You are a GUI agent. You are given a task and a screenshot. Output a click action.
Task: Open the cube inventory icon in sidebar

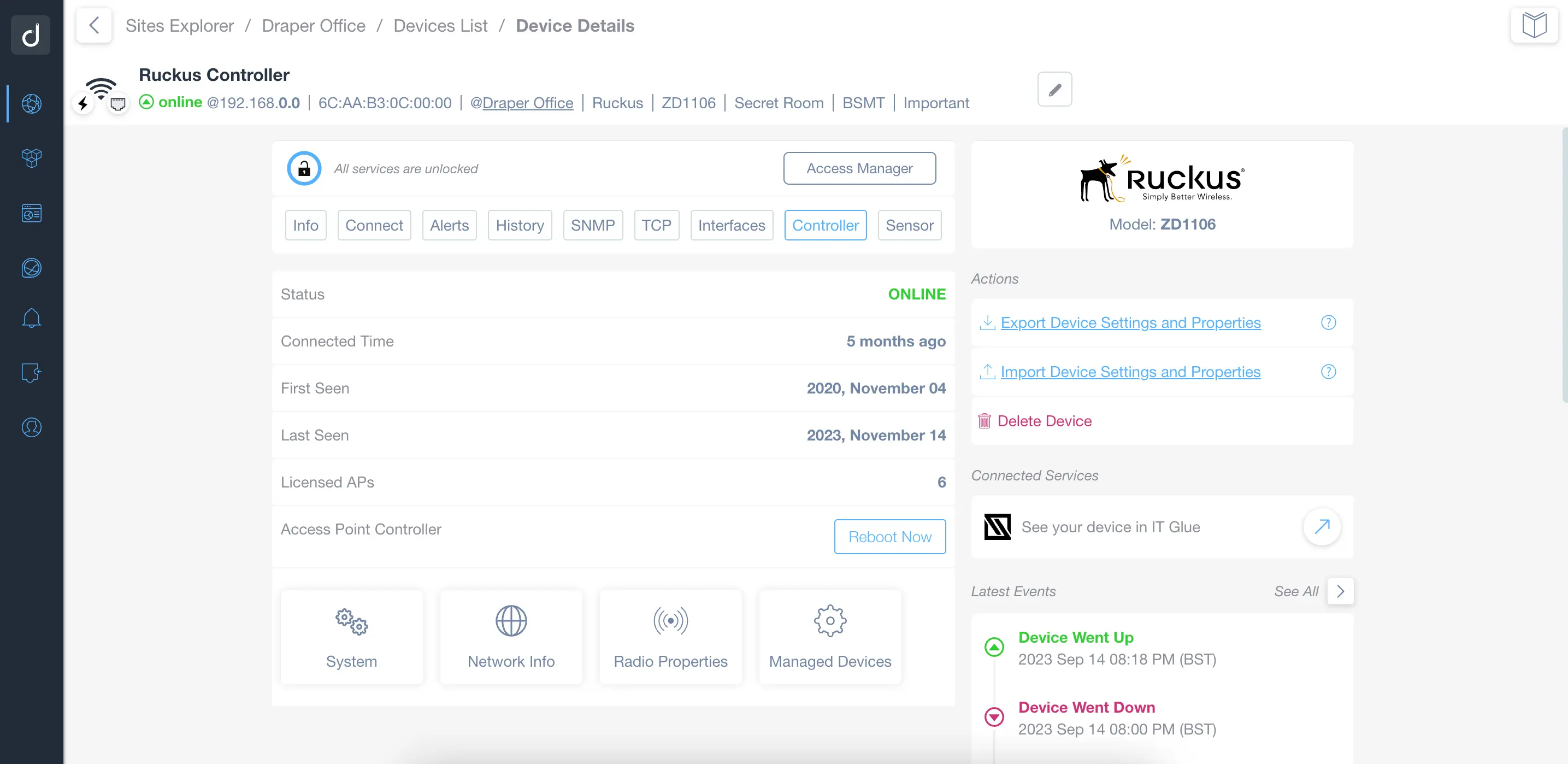tap(32, 158)
